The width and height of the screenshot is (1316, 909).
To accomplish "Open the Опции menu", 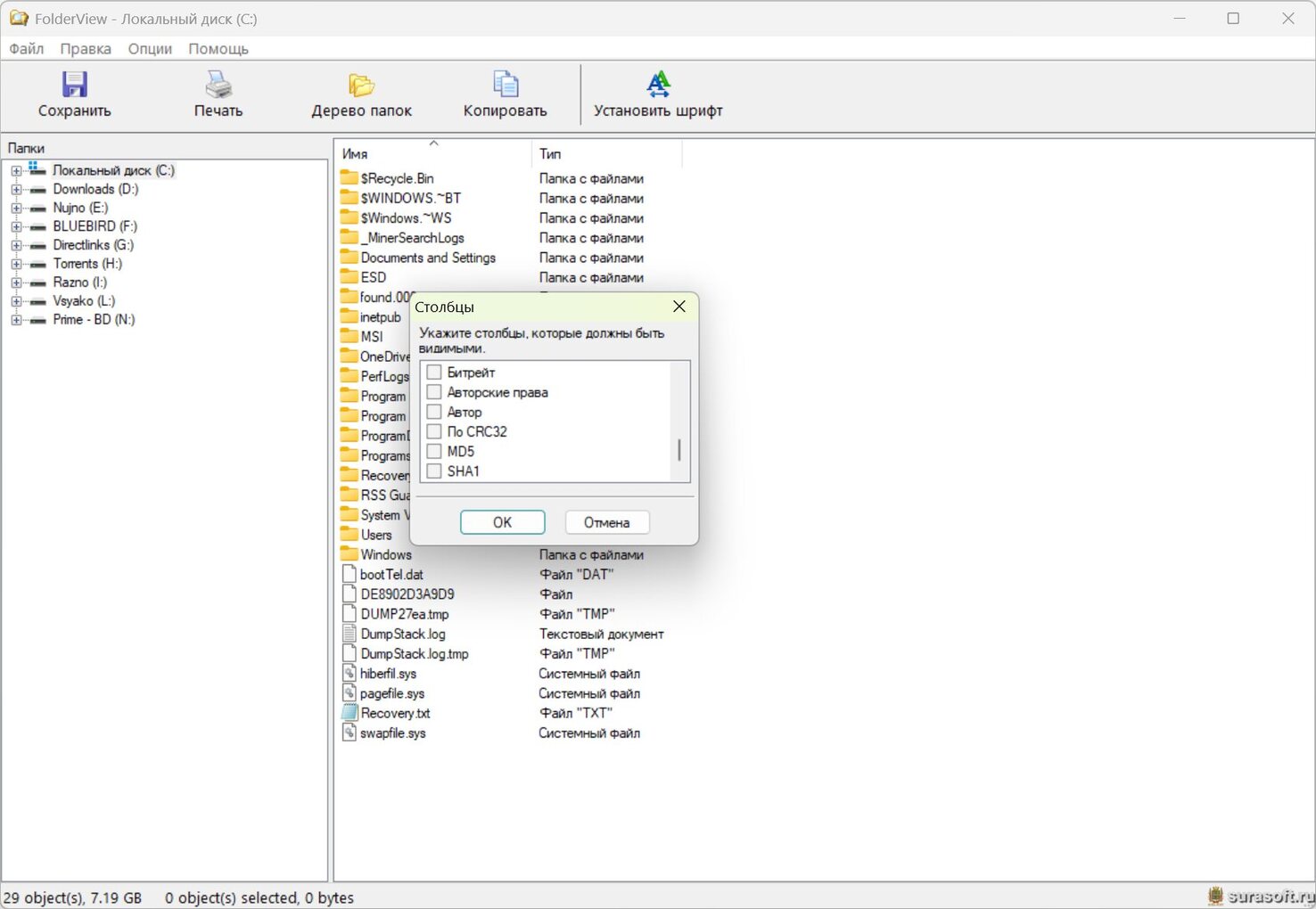I will 150,49.
